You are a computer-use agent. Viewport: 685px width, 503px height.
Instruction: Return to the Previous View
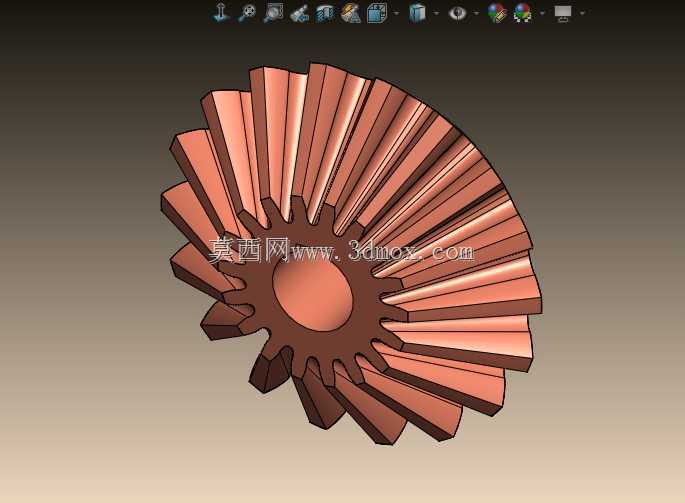click(299, 13)
